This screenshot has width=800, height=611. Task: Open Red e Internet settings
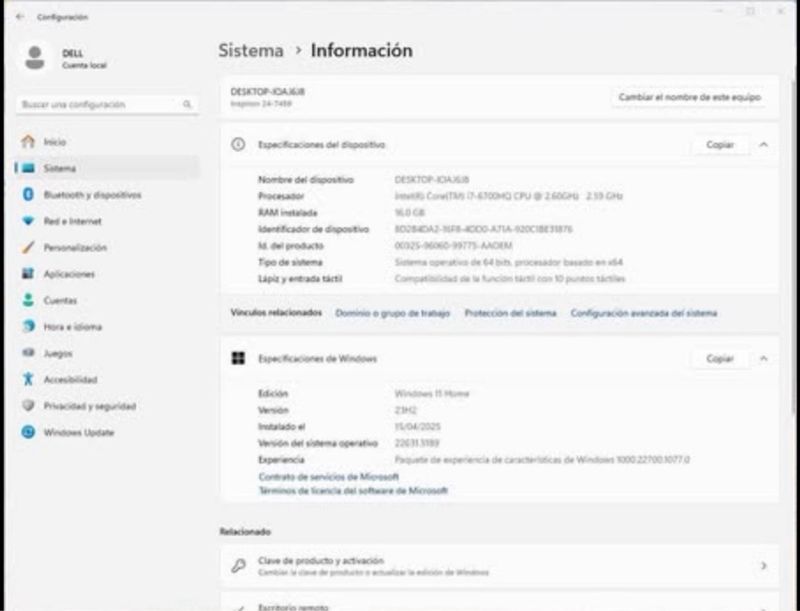[x=107, y=221]
